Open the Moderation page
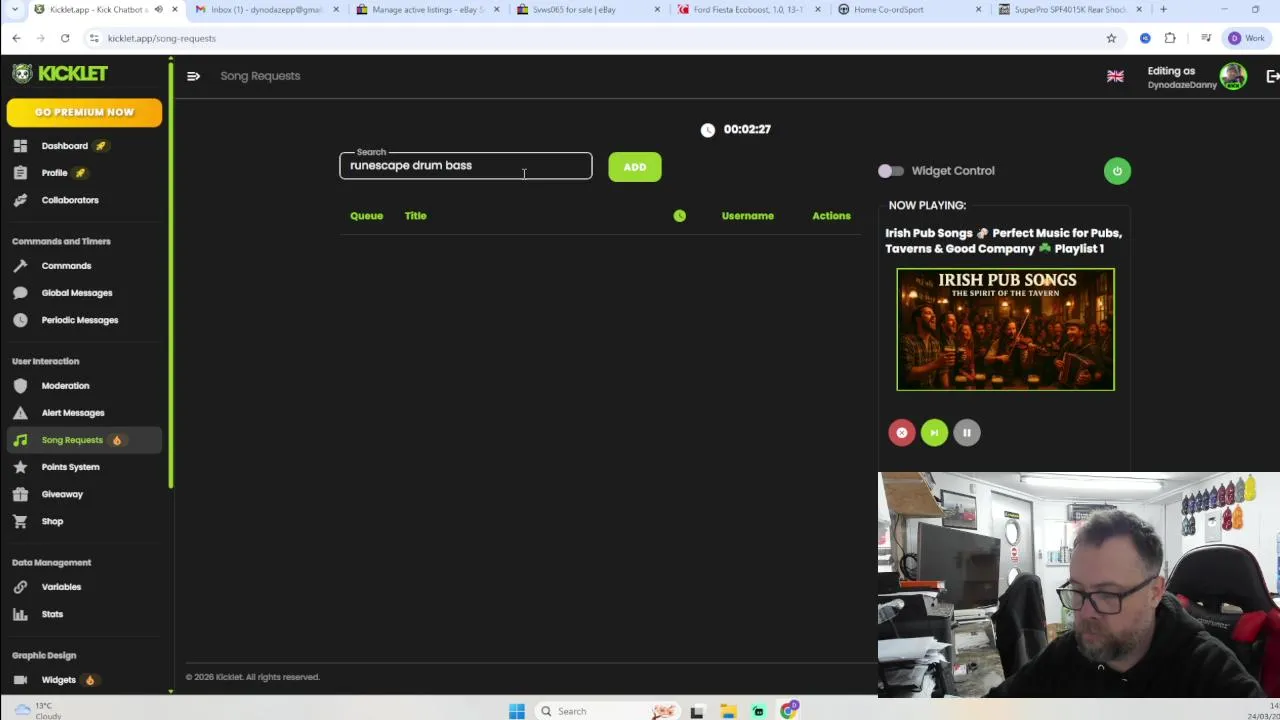Image resolution: width=1280 pixels, height=720 pixels. 65,386
